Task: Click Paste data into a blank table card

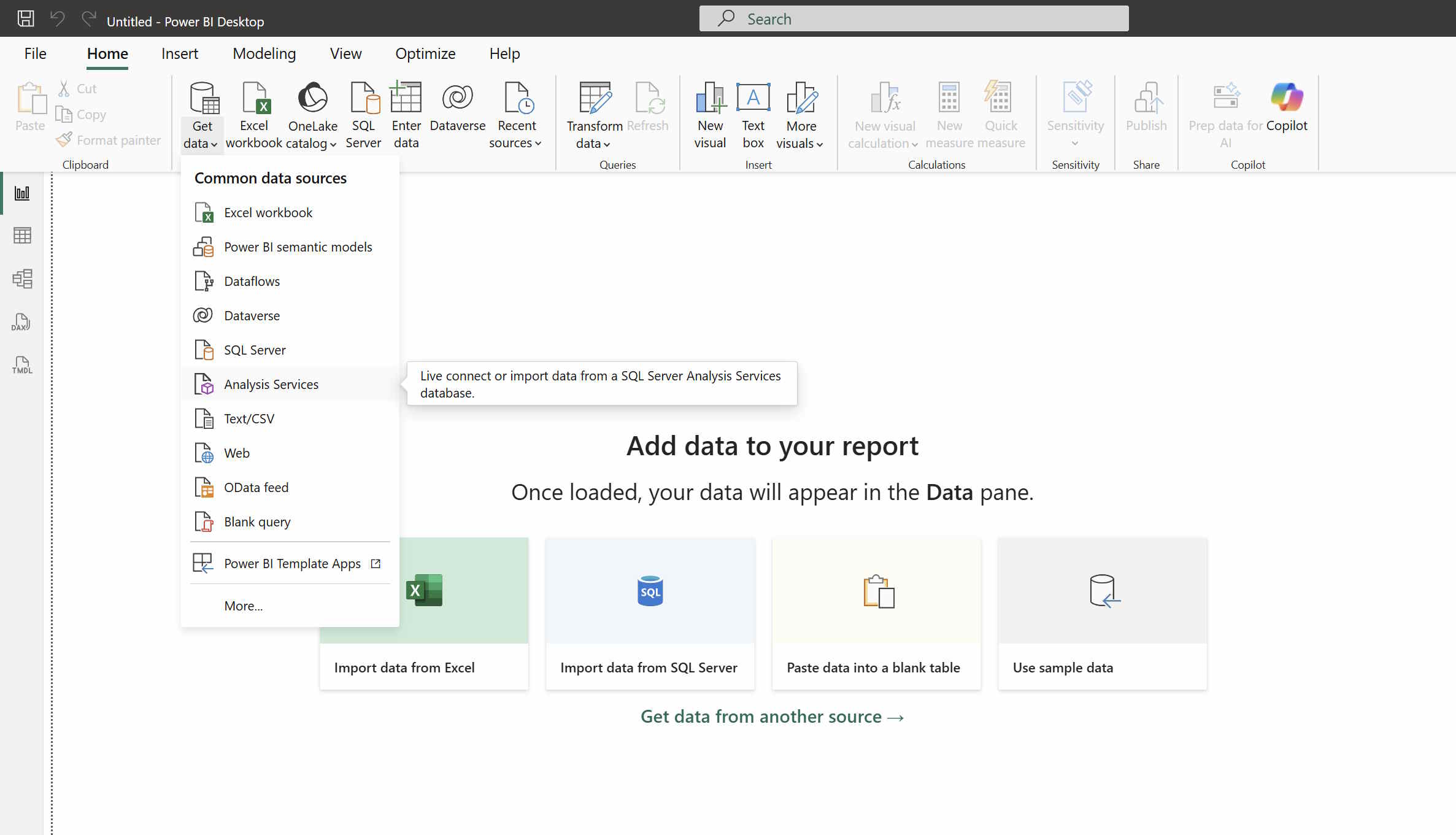Action: (876, 614)
